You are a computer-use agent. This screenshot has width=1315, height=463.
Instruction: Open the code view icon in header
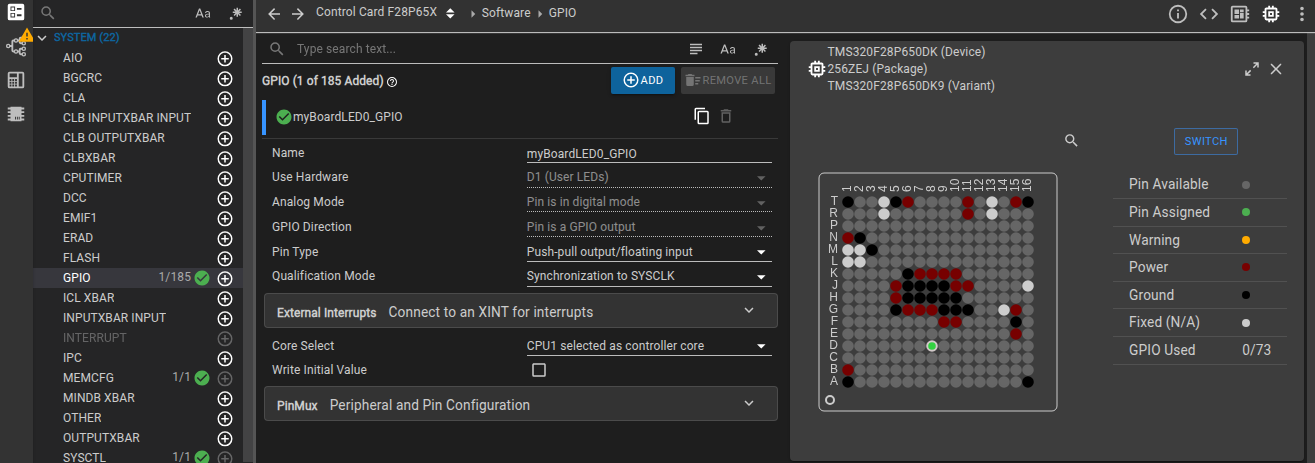click(x=1209, y=14)
